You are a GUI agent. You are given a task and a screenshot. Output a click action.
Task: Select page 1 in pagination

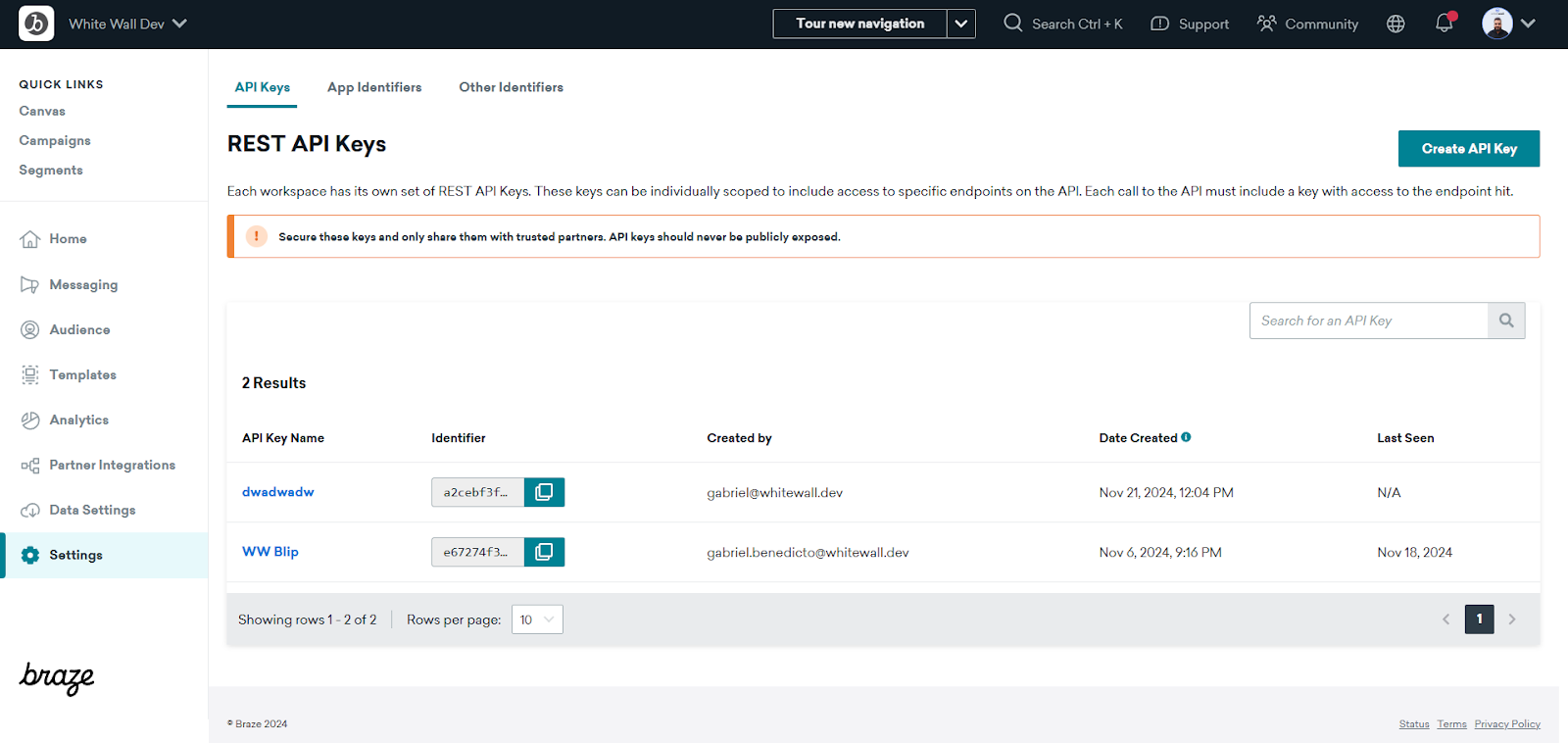pos(1480,619)
